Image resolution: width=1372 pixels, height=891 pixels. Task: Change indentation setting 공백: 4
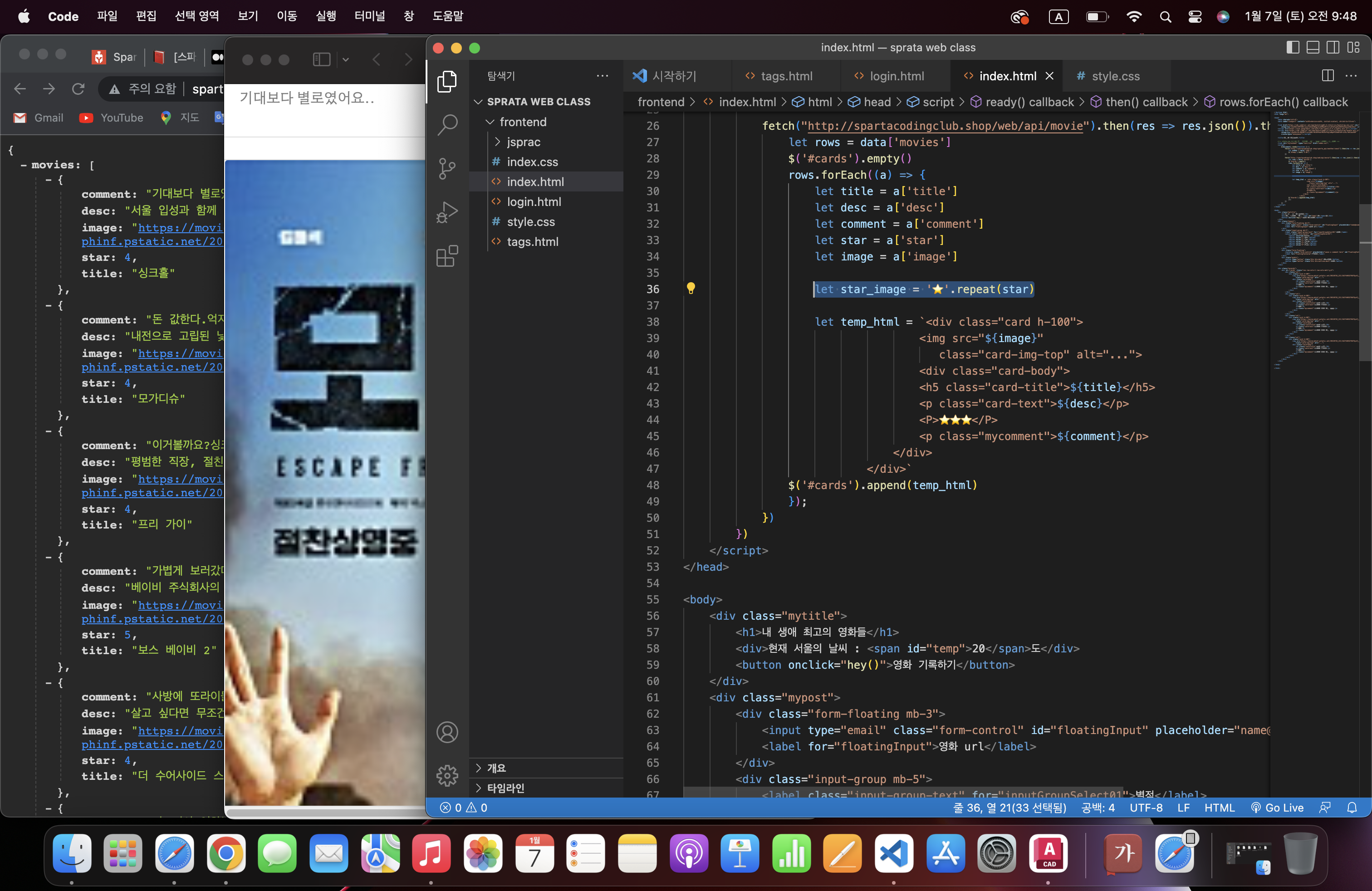pos(1098,808)
